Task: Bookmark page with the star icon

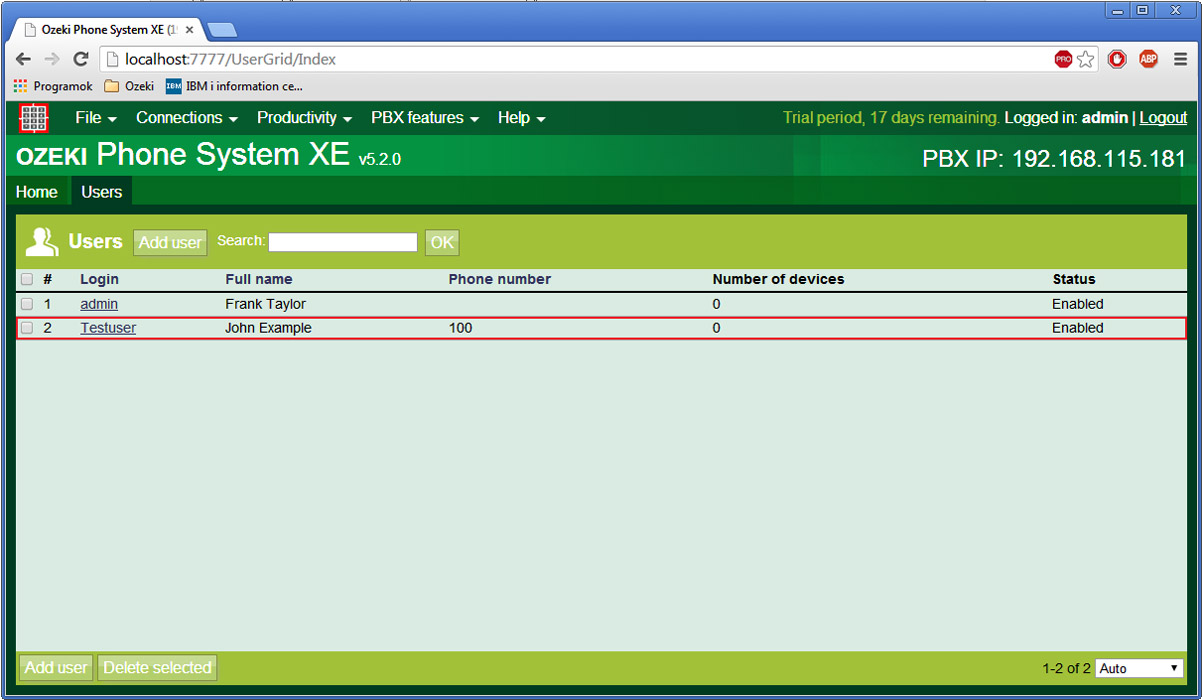Action: 1086,59
